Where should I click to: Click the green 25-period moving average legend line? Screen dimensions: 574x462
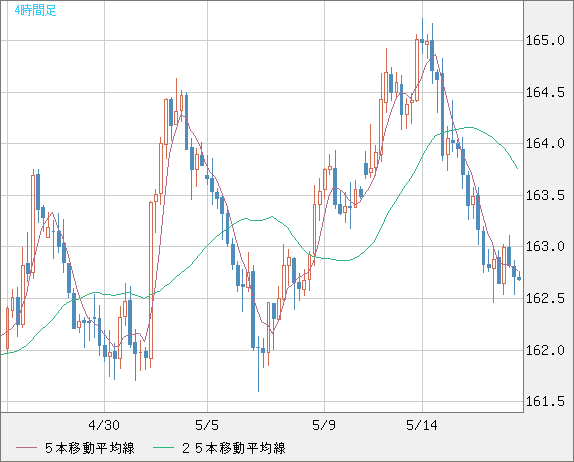coord(163,448)
